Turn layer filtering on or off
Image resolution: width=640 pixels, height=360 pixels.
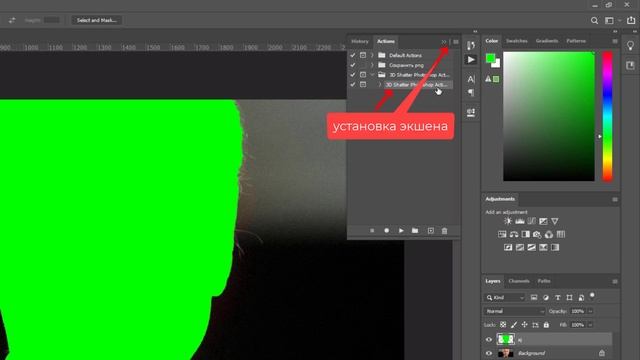tap(592, 295)
